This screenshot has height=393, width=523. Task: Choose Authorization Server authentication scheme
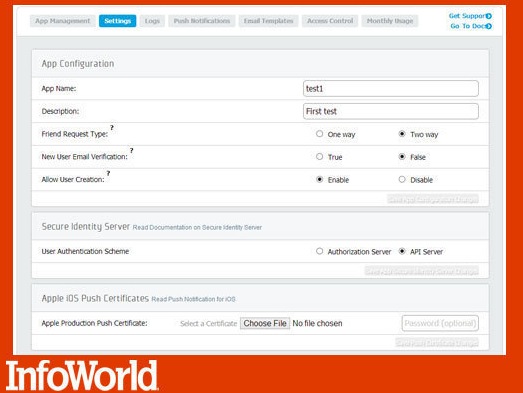(x=320, y=251)
